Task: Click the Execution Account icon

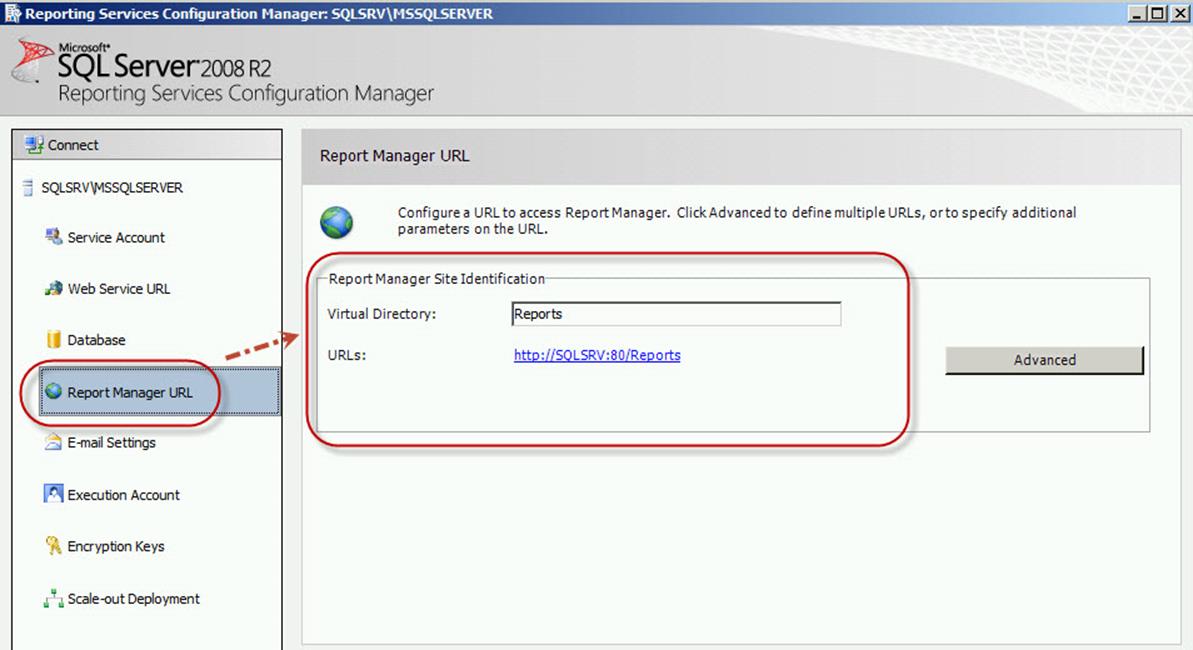Action: tap(53, 494)
